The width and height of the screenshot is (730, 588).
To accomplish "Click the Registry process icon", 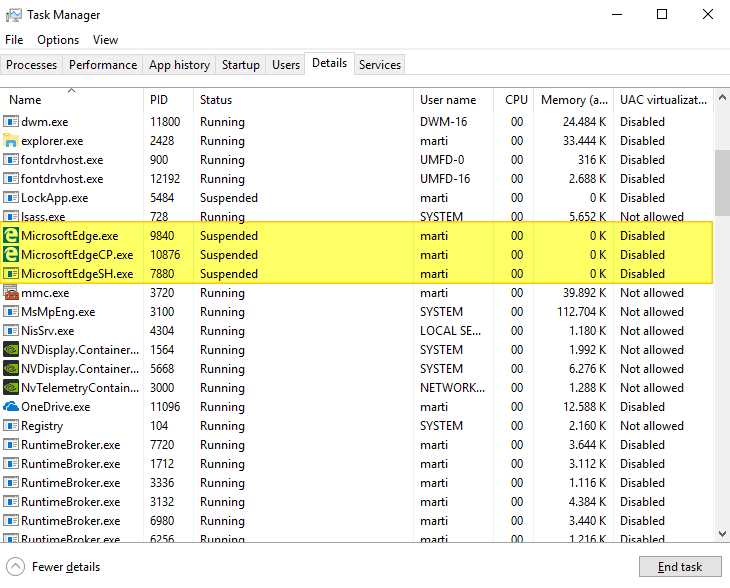I will click(10, 426).
